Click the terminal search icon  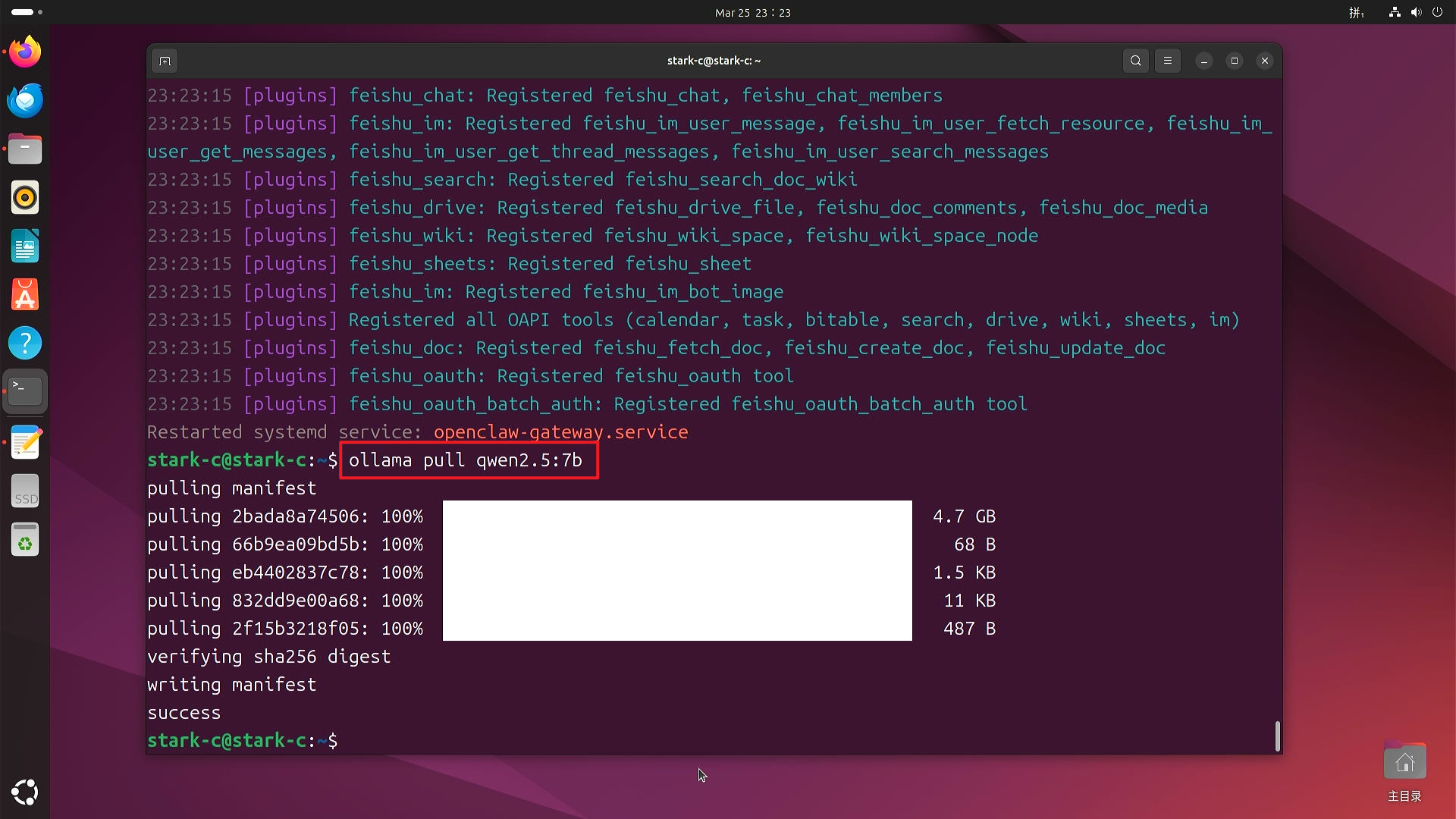tap(1135, 61)
